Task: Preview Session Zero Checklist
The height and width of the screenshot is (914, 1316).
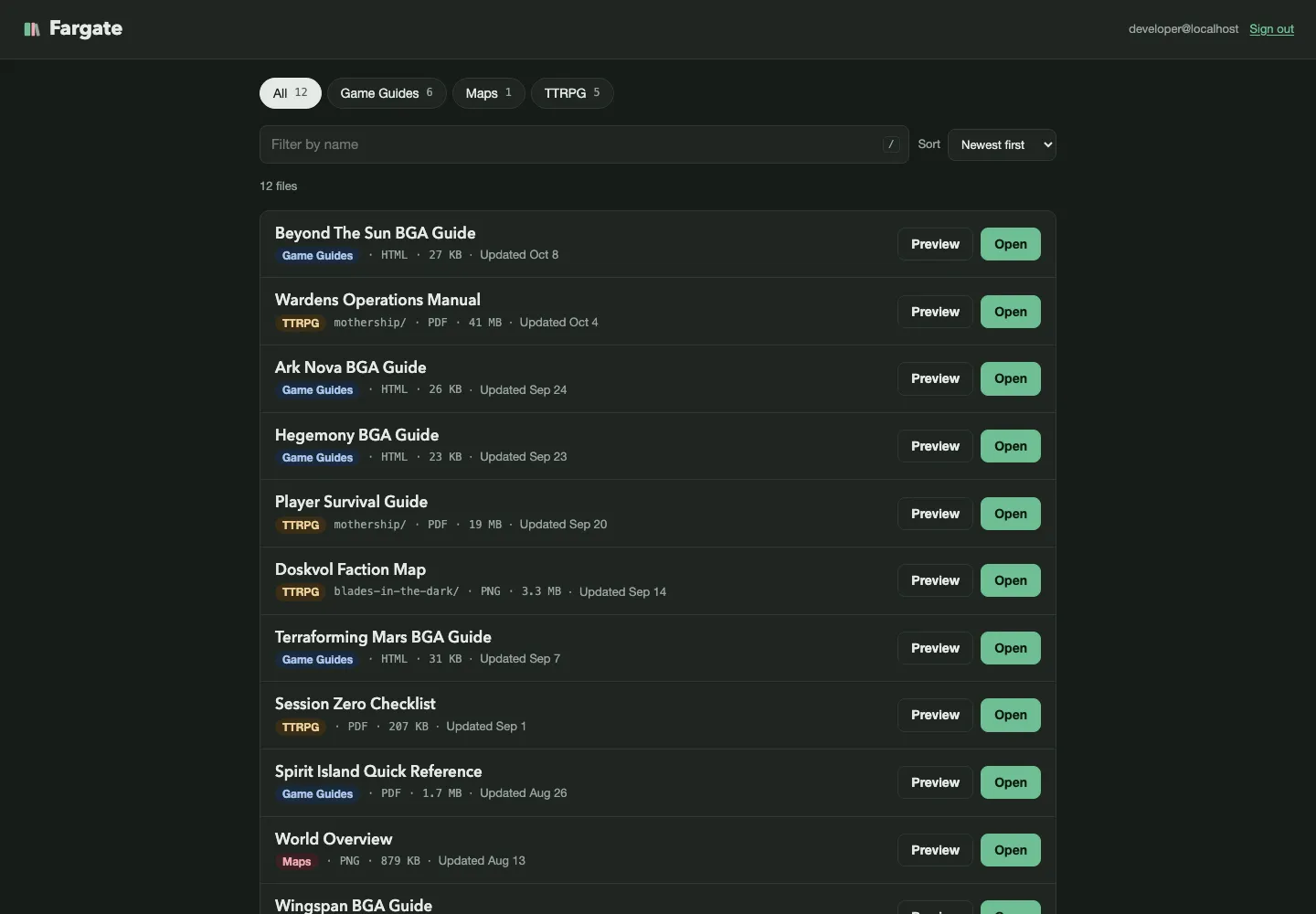Action: tap(935, 715)
